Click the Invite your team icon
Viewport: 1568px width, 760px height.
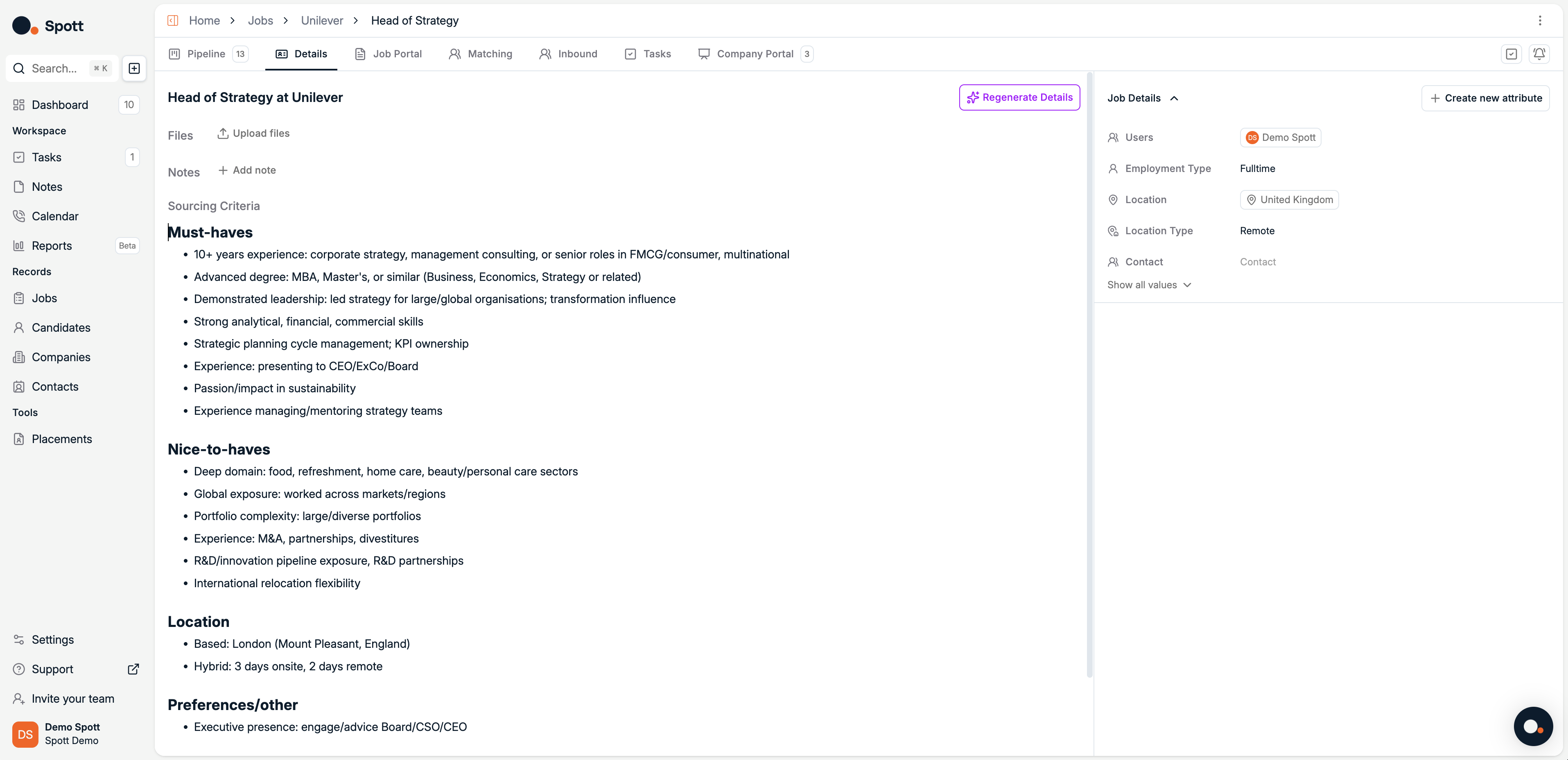click(x=19, y=699)
